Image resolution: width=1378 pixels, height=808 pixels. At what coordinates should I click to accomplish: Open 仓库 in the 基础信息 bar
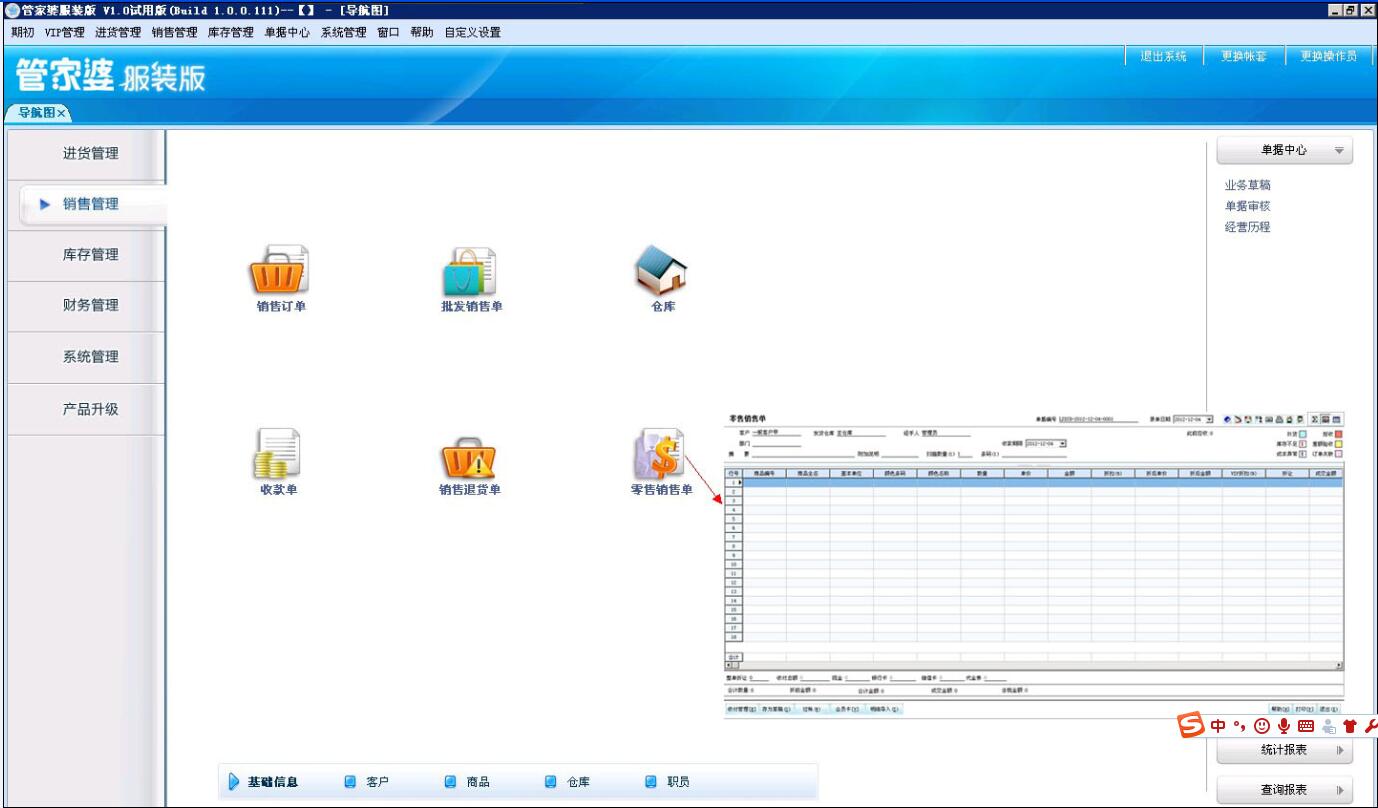(x=567, y=782)
